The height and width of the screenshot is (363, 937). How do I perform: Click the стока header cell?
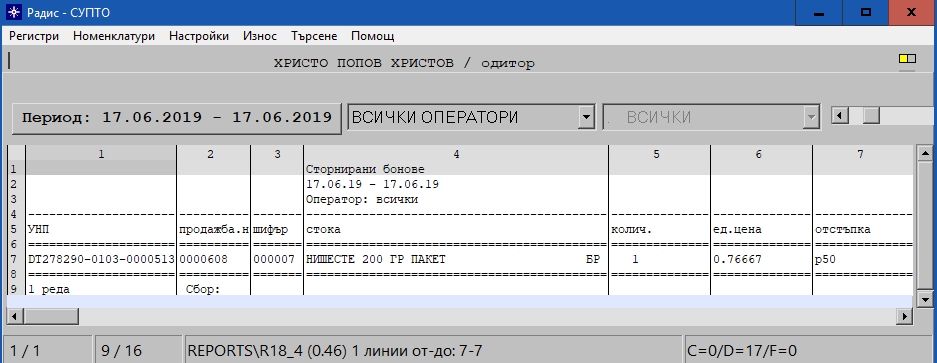(x=456, y=230)
